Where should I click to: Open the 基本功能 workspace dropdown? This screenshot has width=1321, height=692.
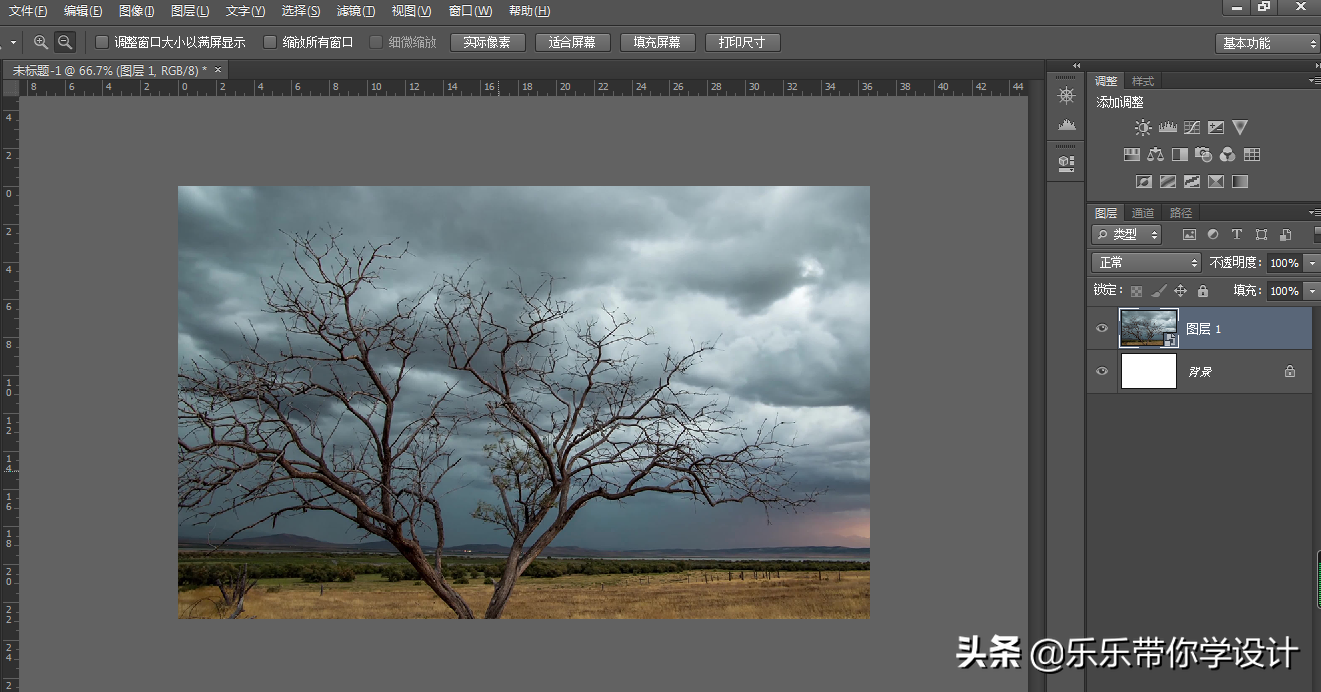pos(1268,43)
